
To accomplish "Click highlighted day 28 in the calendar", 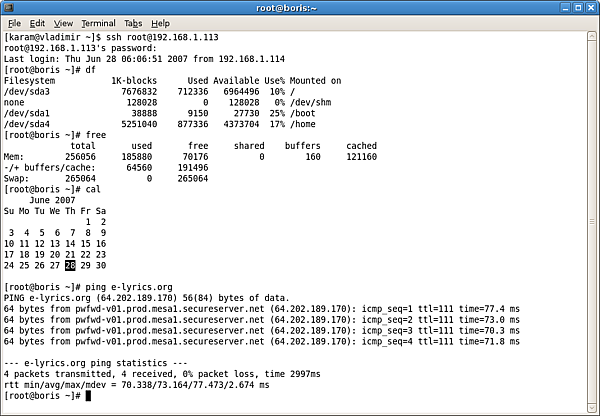I will pyautogui.click(x=70, y=265).
